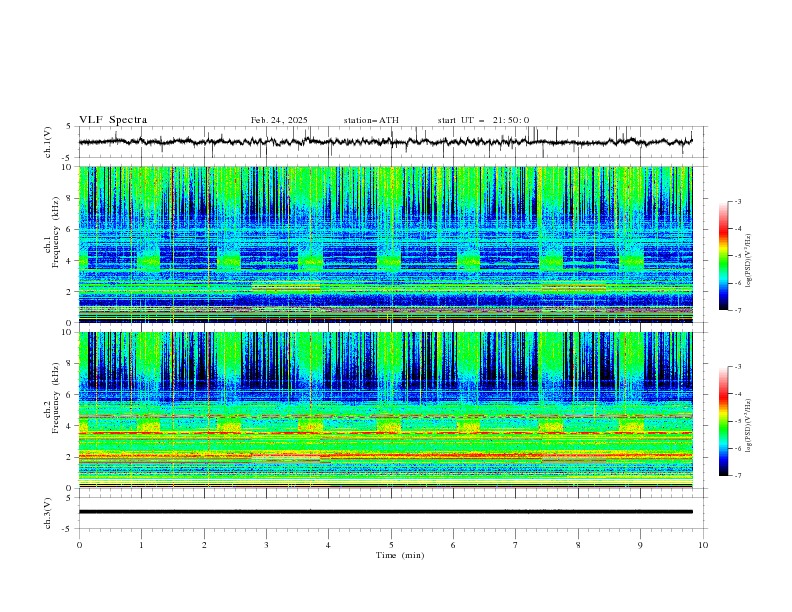792x612 pixels.
Task: Click the "-3" label on ch.1 colorbar
Action: (x=737, y=201)
